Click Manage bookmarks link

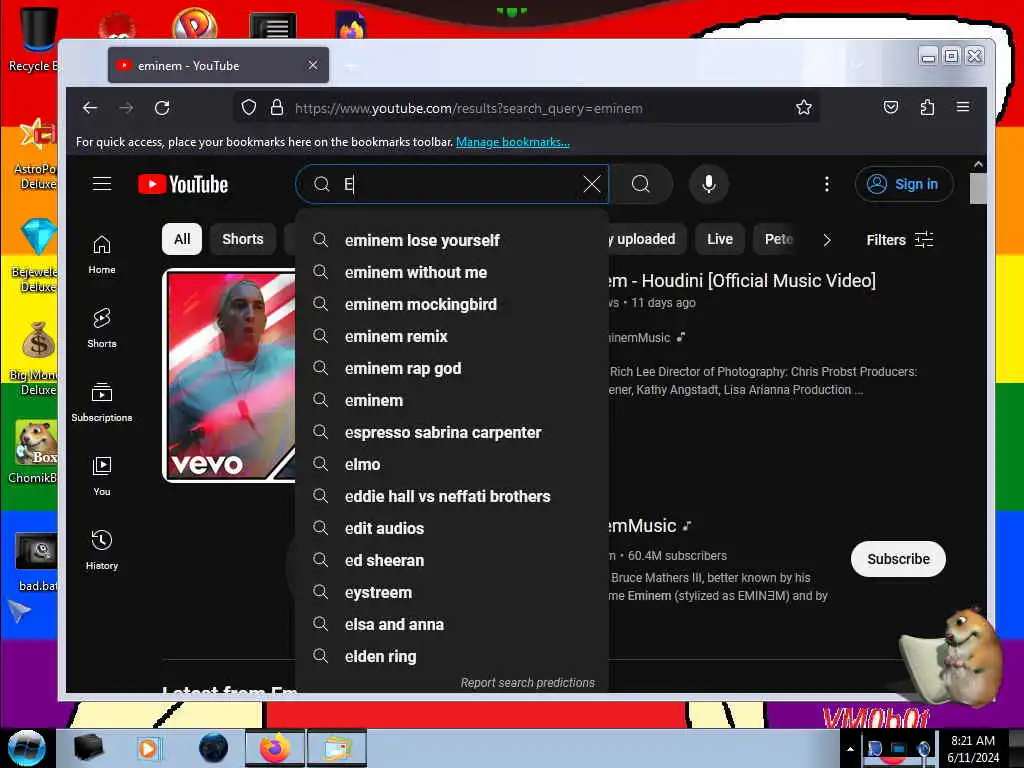pyautogui.click(x=513, y=142)
